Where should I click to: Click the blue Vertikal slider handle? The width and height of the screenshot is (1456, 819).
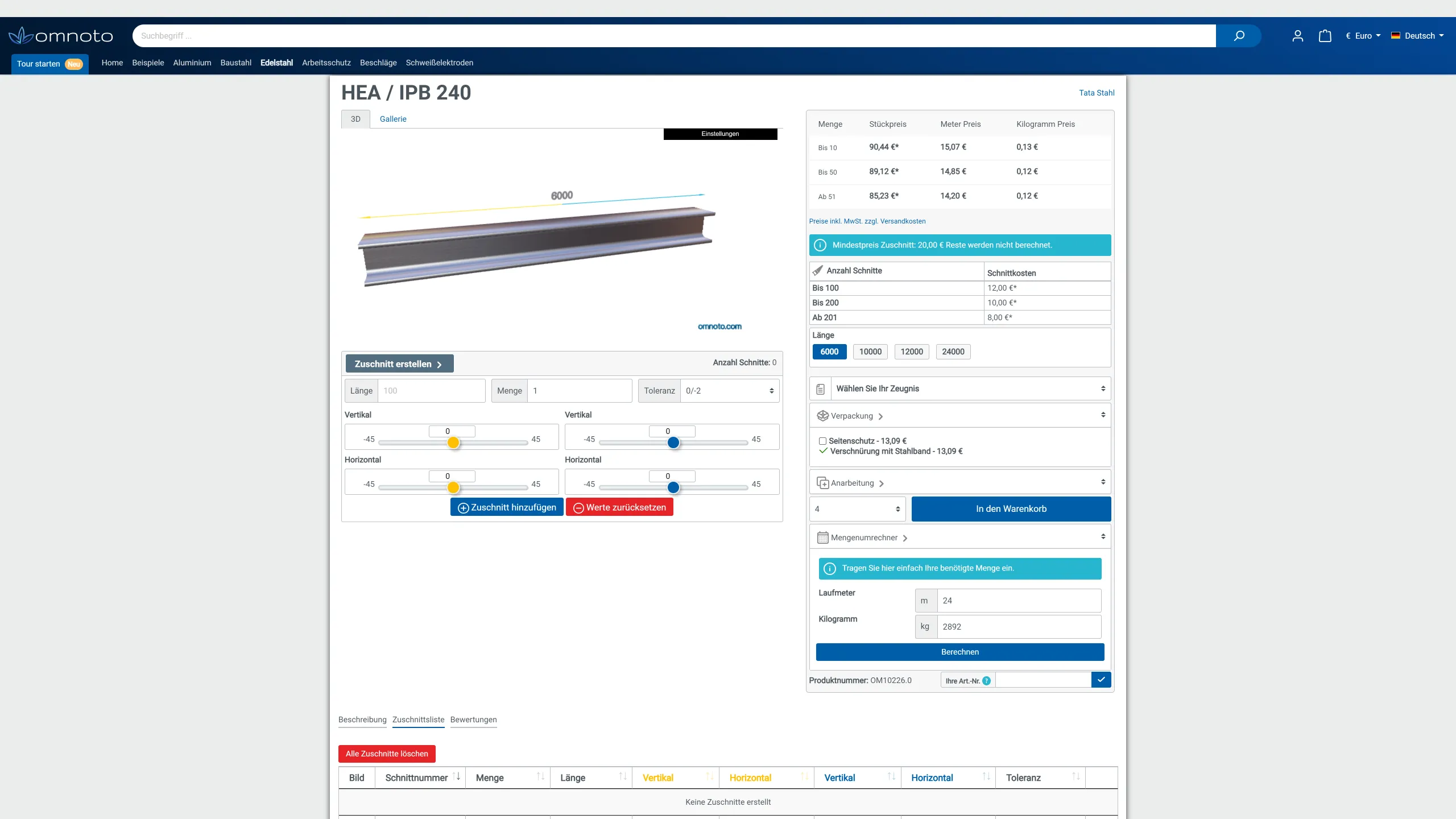click(673, 442)
